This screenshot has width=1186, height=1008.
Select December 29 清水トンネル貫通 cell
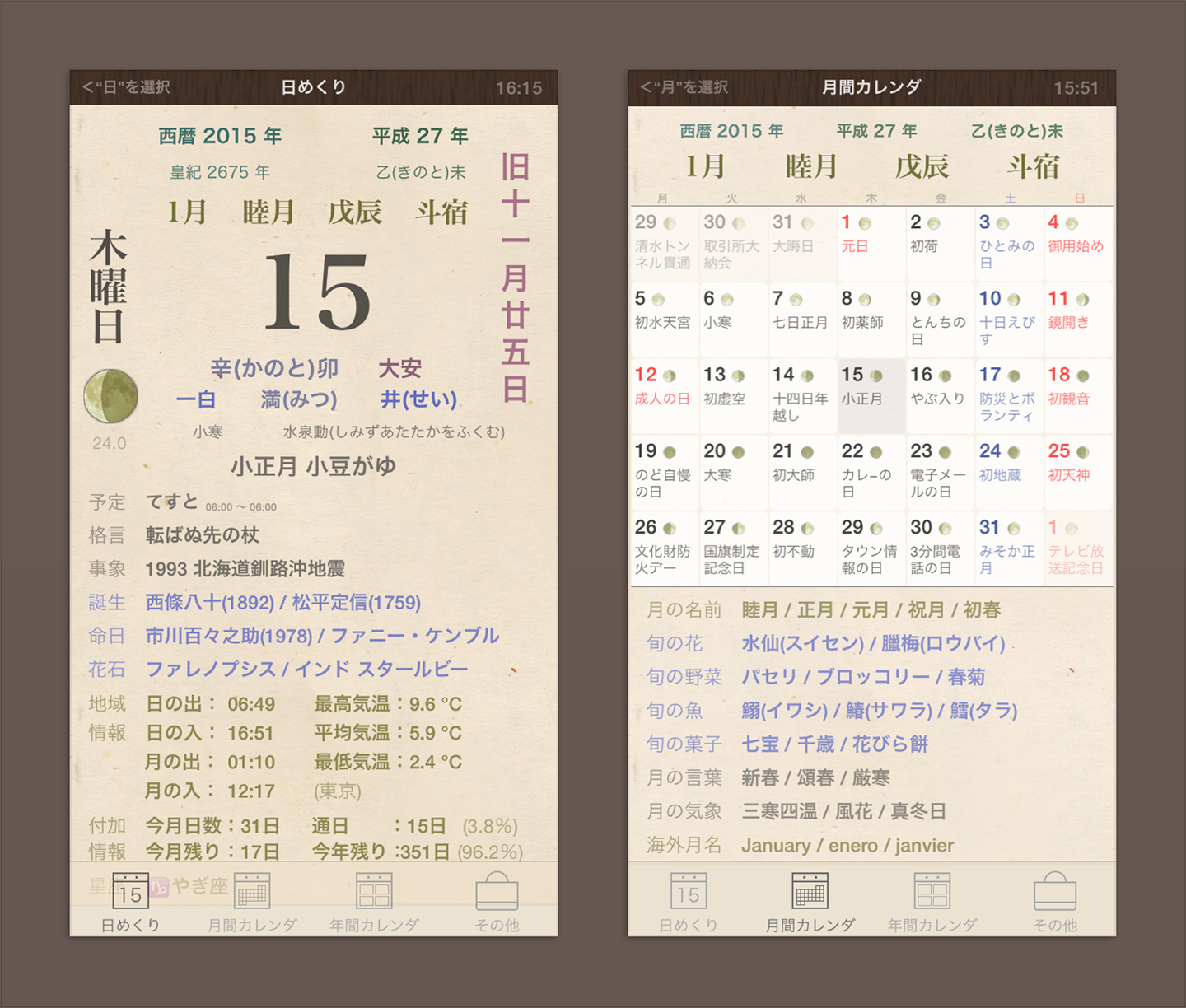665,245
